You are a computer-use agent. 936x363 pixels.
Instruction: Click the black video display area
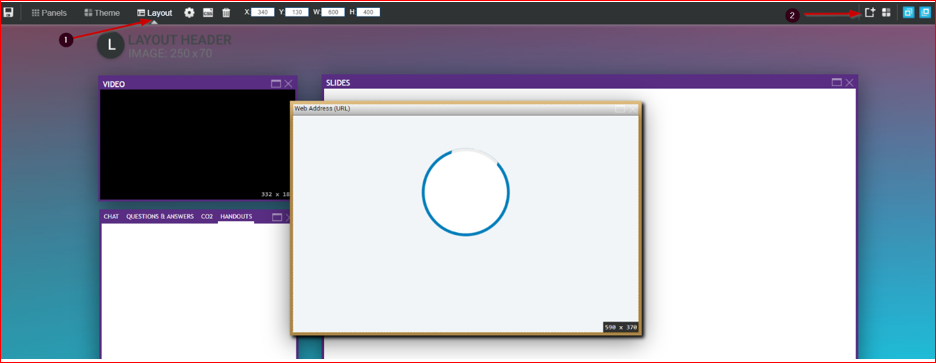point(197,144)
